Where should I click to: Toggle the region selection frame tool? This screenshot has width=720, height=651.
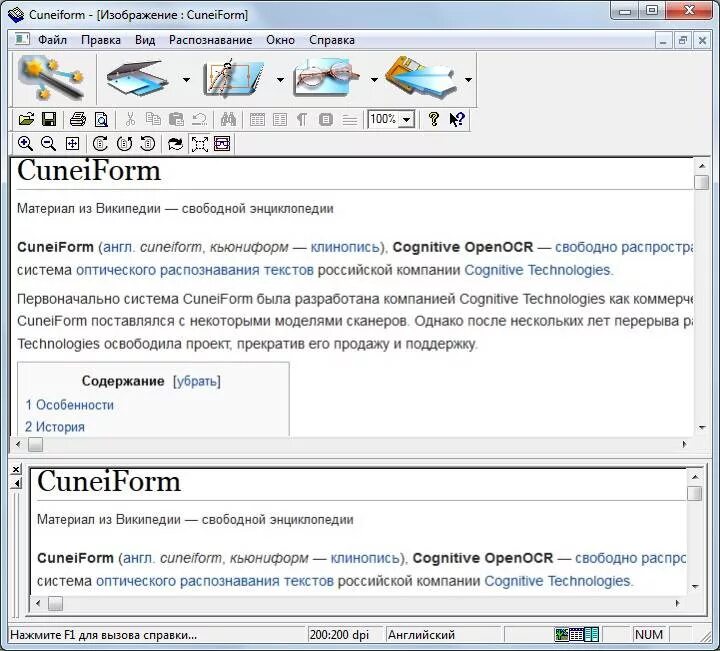199,144
